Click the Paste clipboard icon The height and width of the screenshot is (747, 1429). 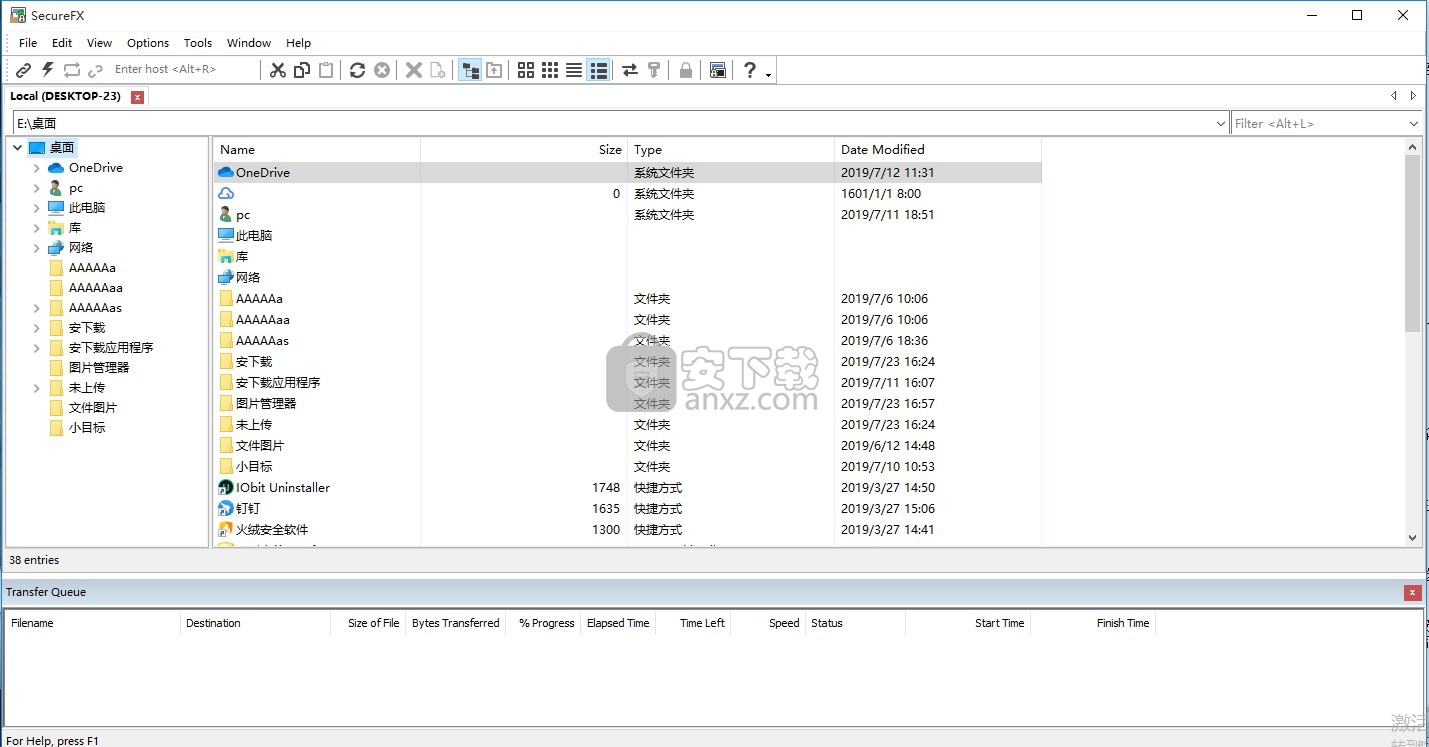pyautogui.click(x=326, y=70)
